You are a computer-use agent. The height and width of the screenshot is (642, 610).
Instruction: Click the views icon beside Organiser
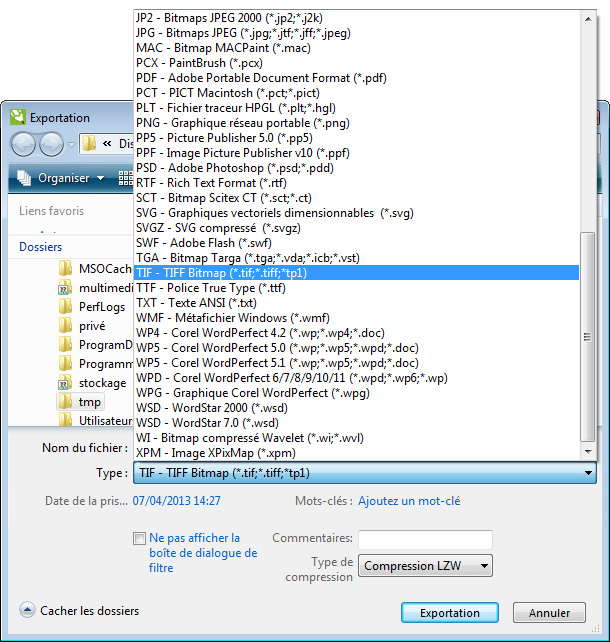coord(125,178)
